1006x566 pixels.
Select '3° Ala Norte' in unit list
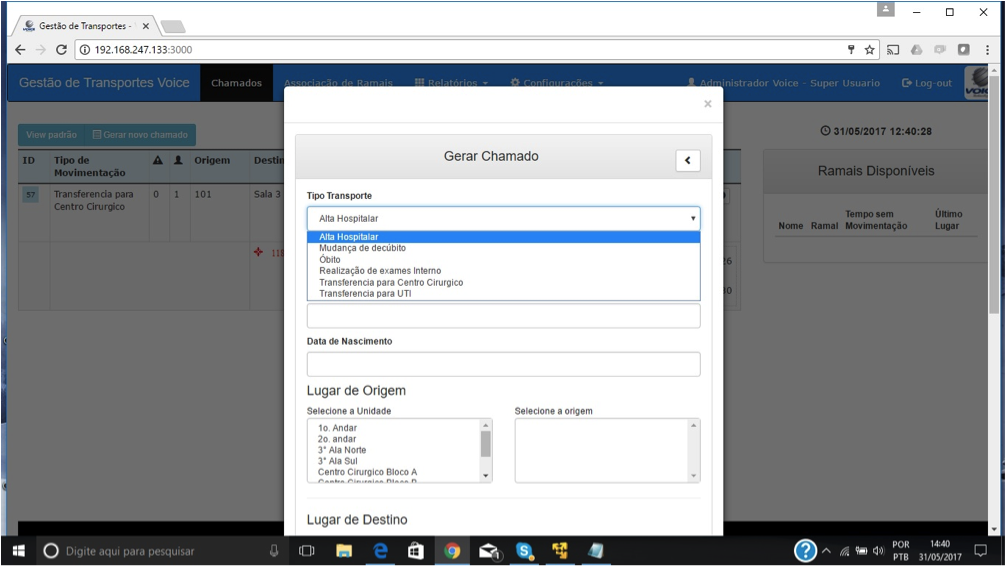pos(342,450)
